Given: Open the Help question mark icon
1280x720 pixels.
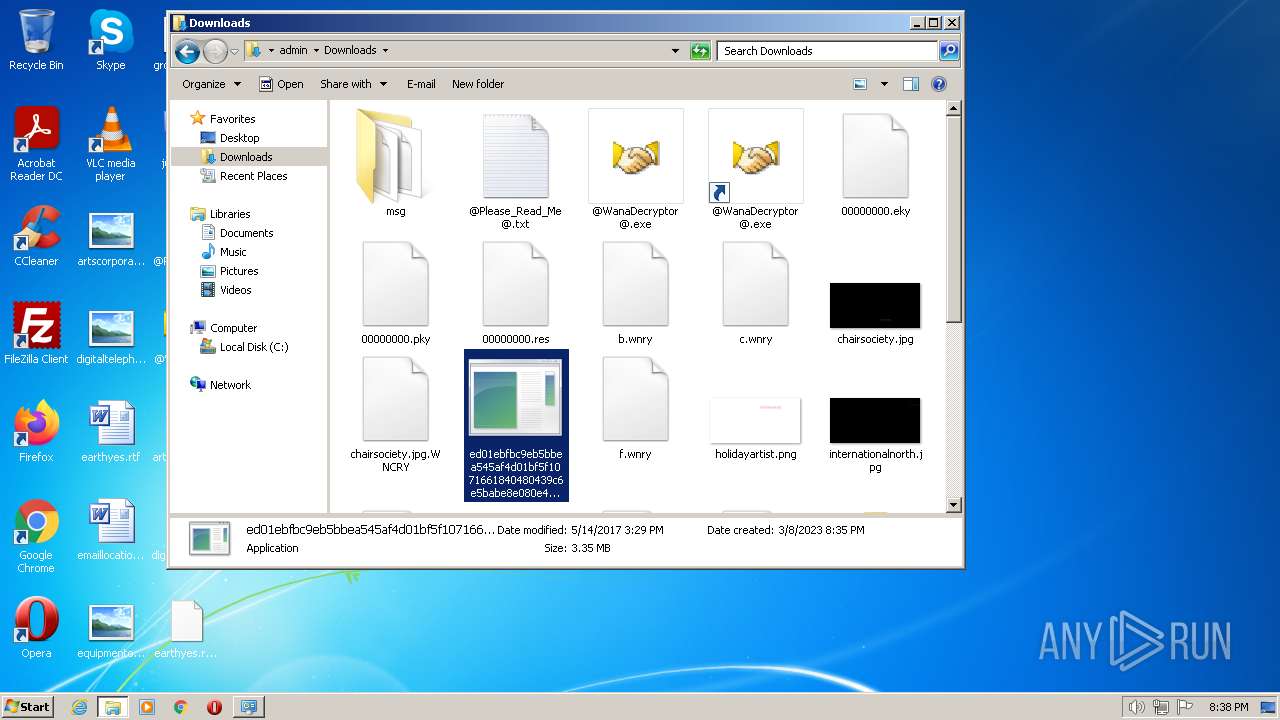Looking at the screenshot, I should 939,85.
